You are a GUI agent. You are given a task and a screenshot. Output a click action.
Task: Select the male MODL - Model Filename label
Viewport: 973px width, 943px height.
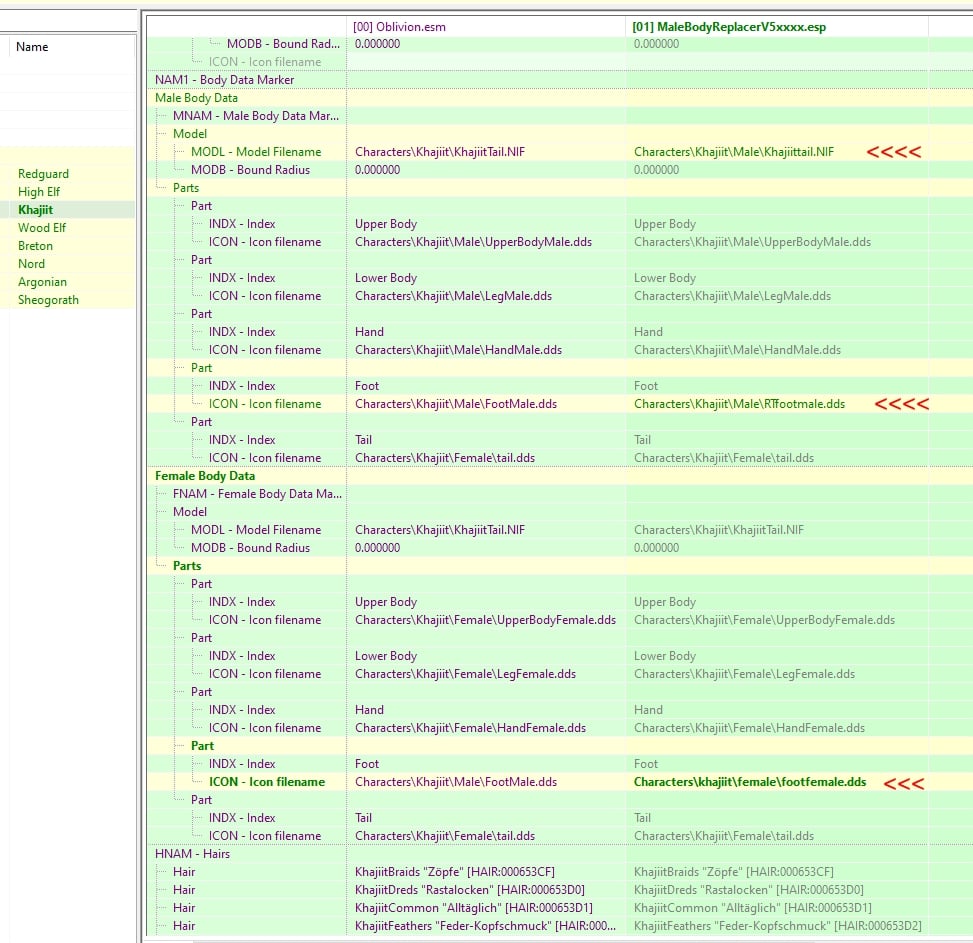click(x=256, y=151)
